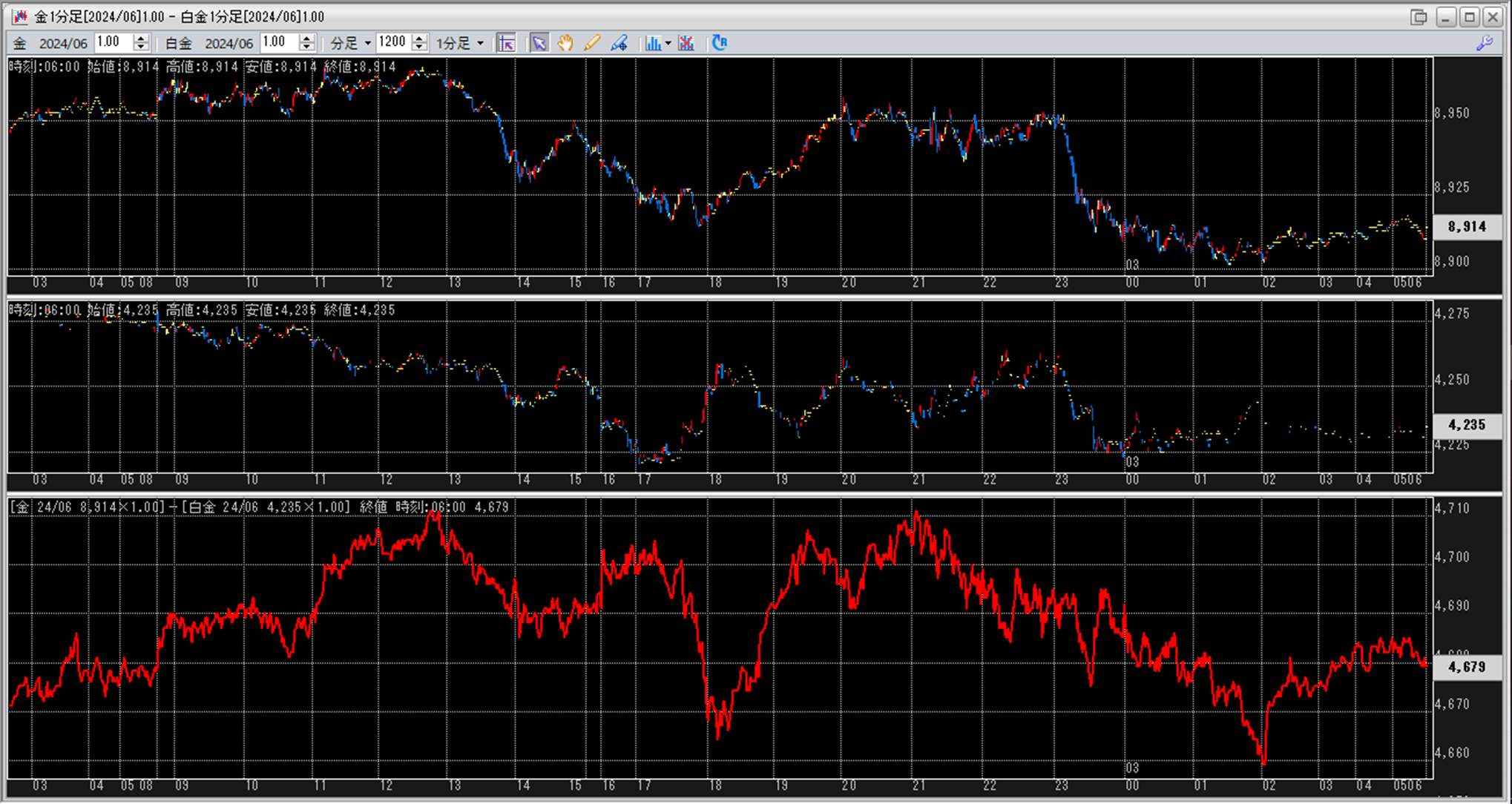Screen dimensions: 1512x804
Task: Toggle the crosshair cursor display icon
Action: (x=507, y=43)
